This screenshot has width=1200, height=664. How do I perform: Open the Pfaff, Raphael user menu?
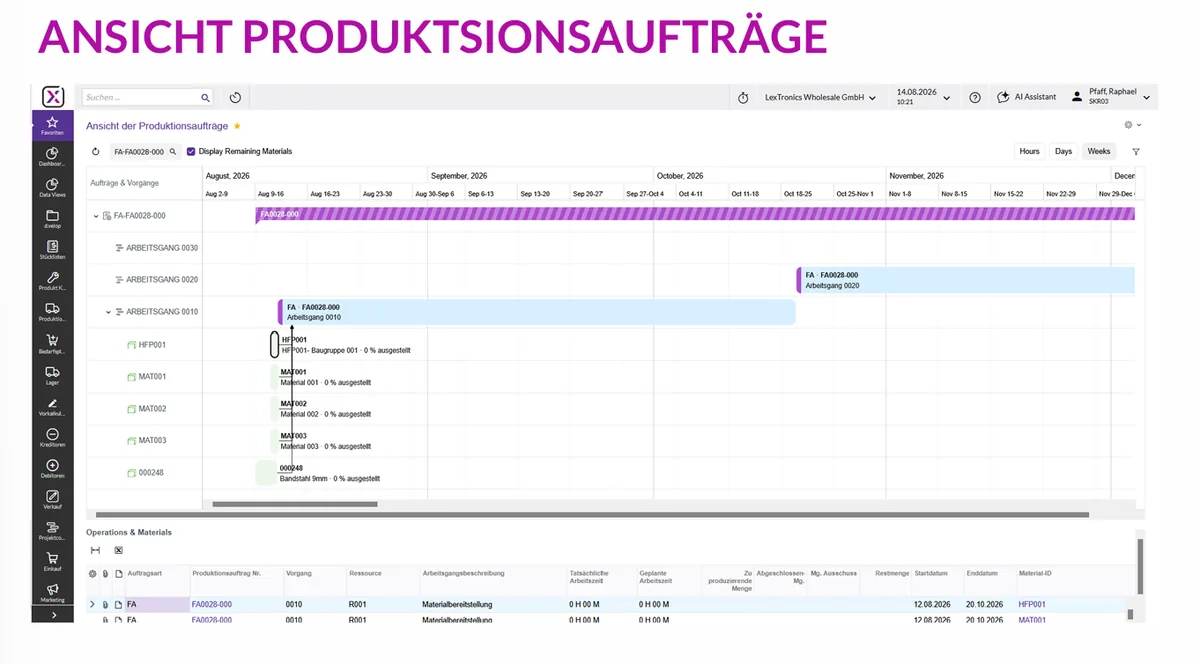1110,97
